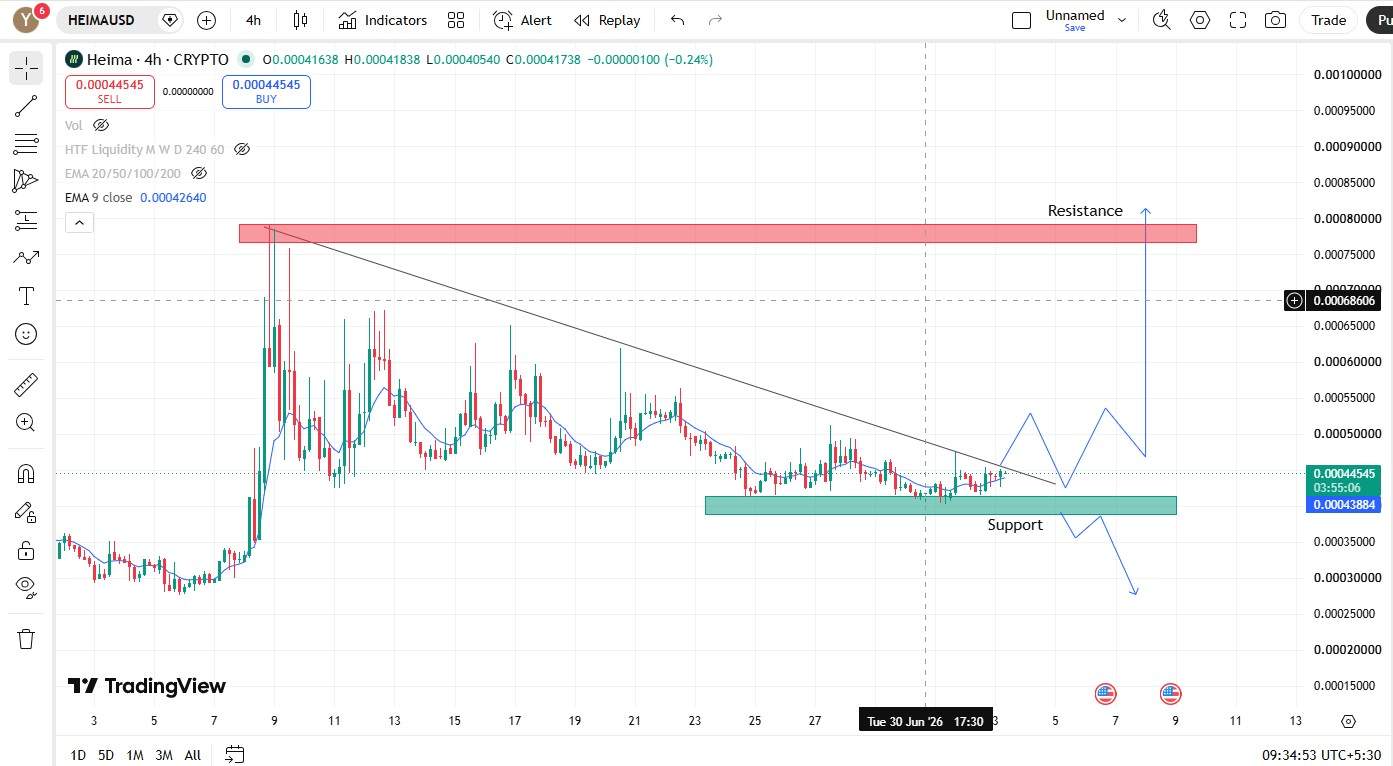Toggle visibility of HTF Liquidity indicator
This screenshot has width=1393, height=766.
click(242, 149)
